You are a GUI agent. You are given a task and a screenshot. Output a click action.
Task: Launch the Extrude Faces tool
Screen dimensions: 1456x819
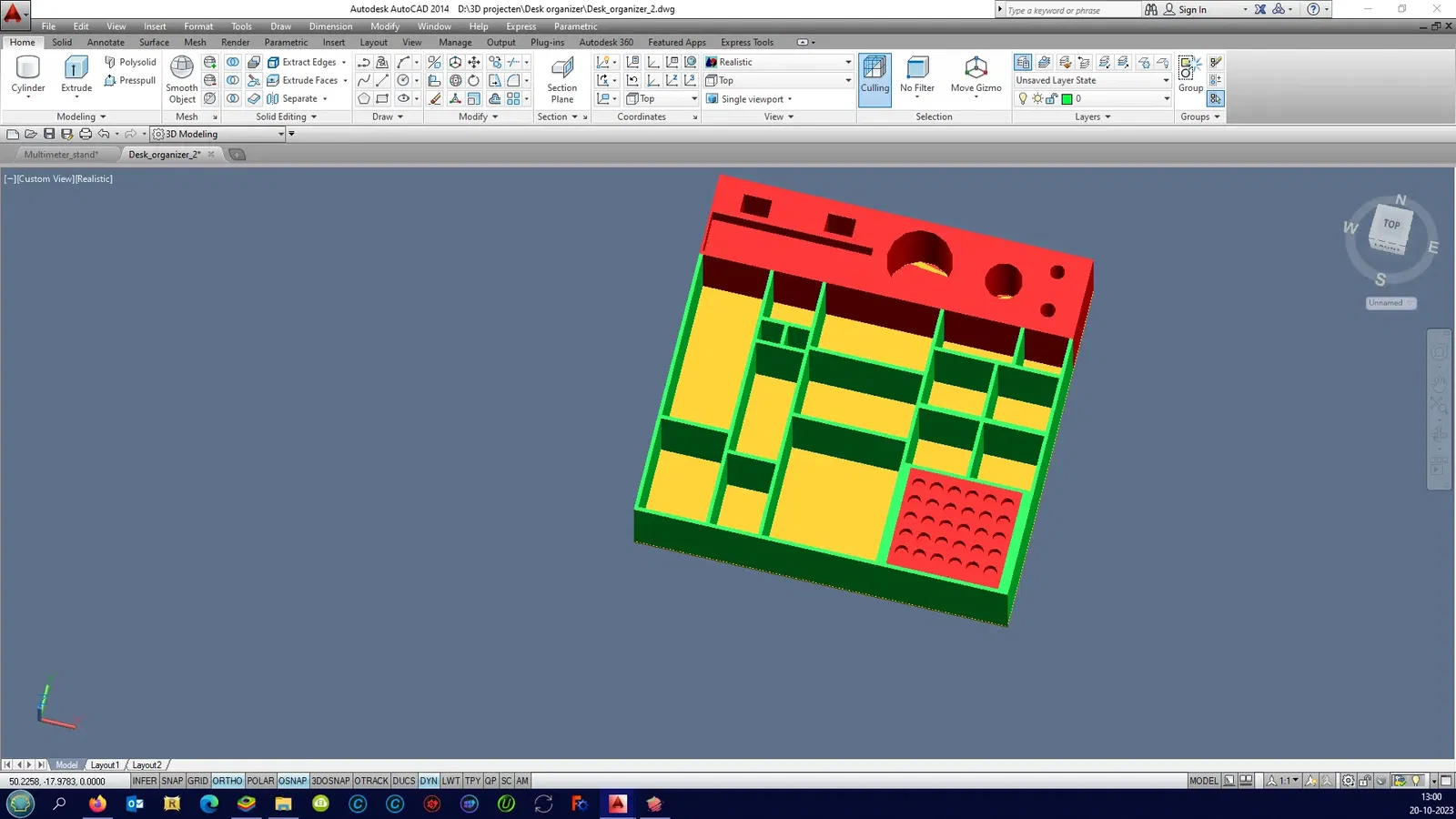(307, 80)
